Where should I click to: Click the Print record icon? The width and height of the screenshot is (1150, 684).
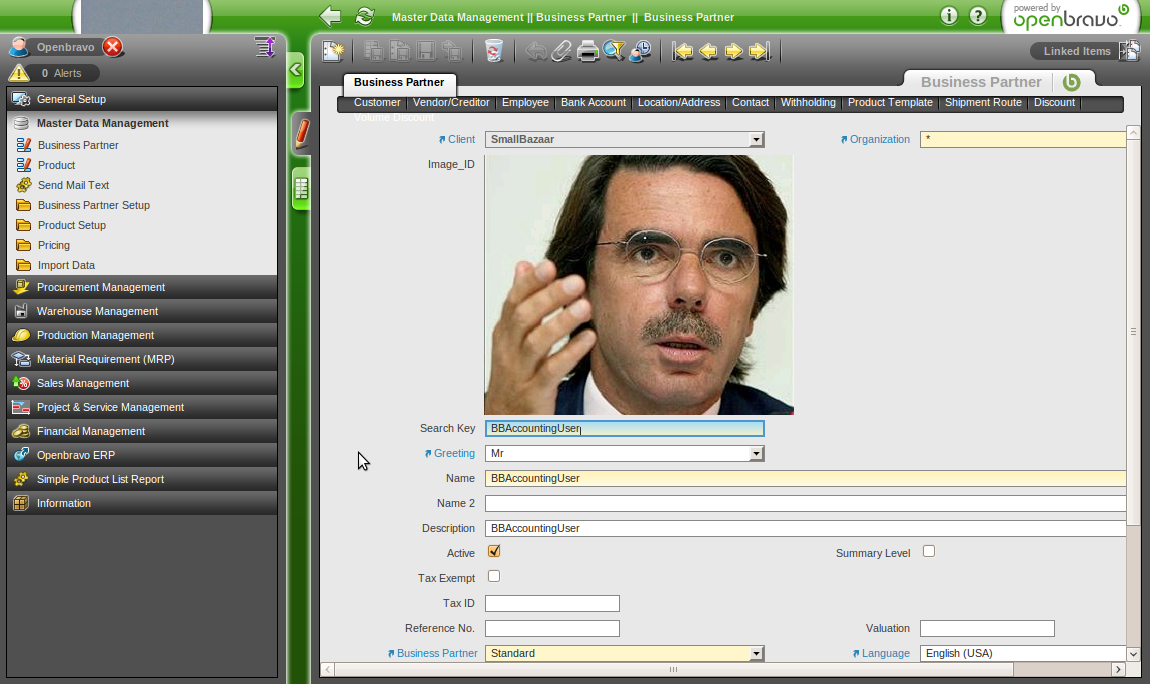pyautogui.click(x=588, y=51)
